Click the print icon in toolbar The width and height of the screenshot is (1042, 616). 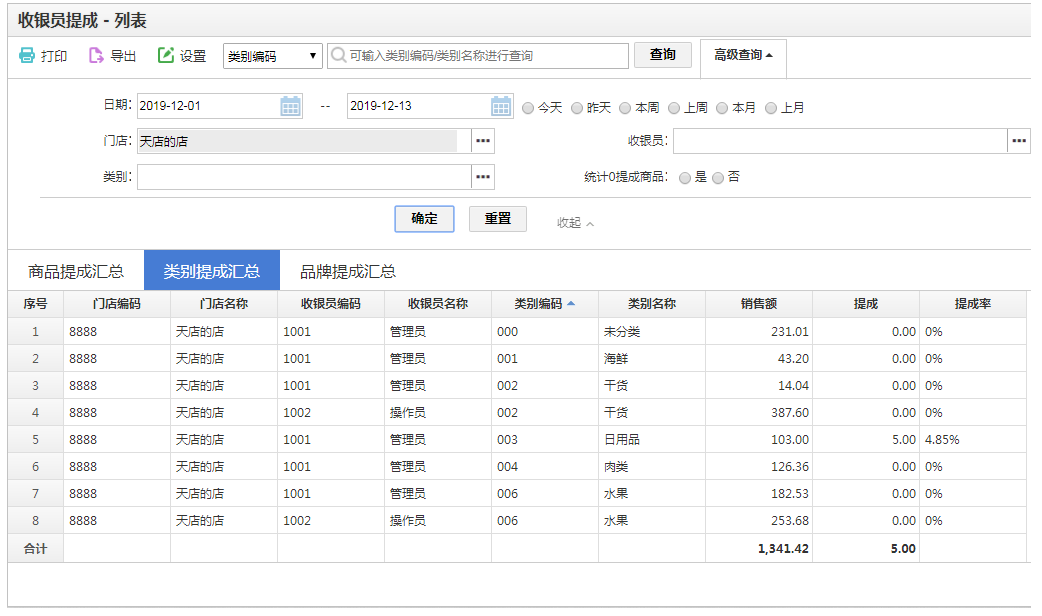pyautogui.click(x=27, y=56)
